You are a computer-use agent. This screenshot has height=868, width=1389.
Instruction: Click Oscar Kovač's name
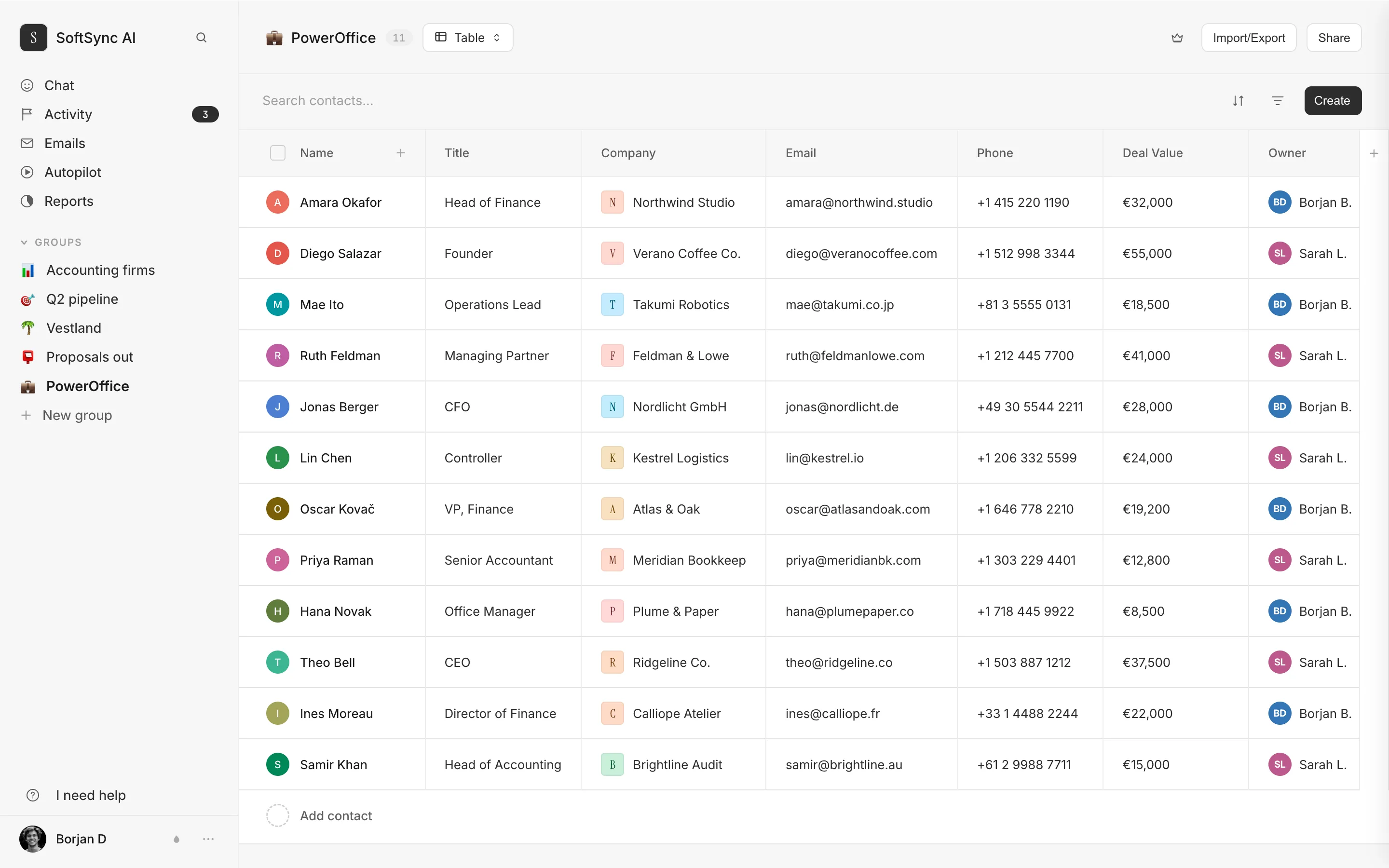pyautogui.click(x=338, y=509)
